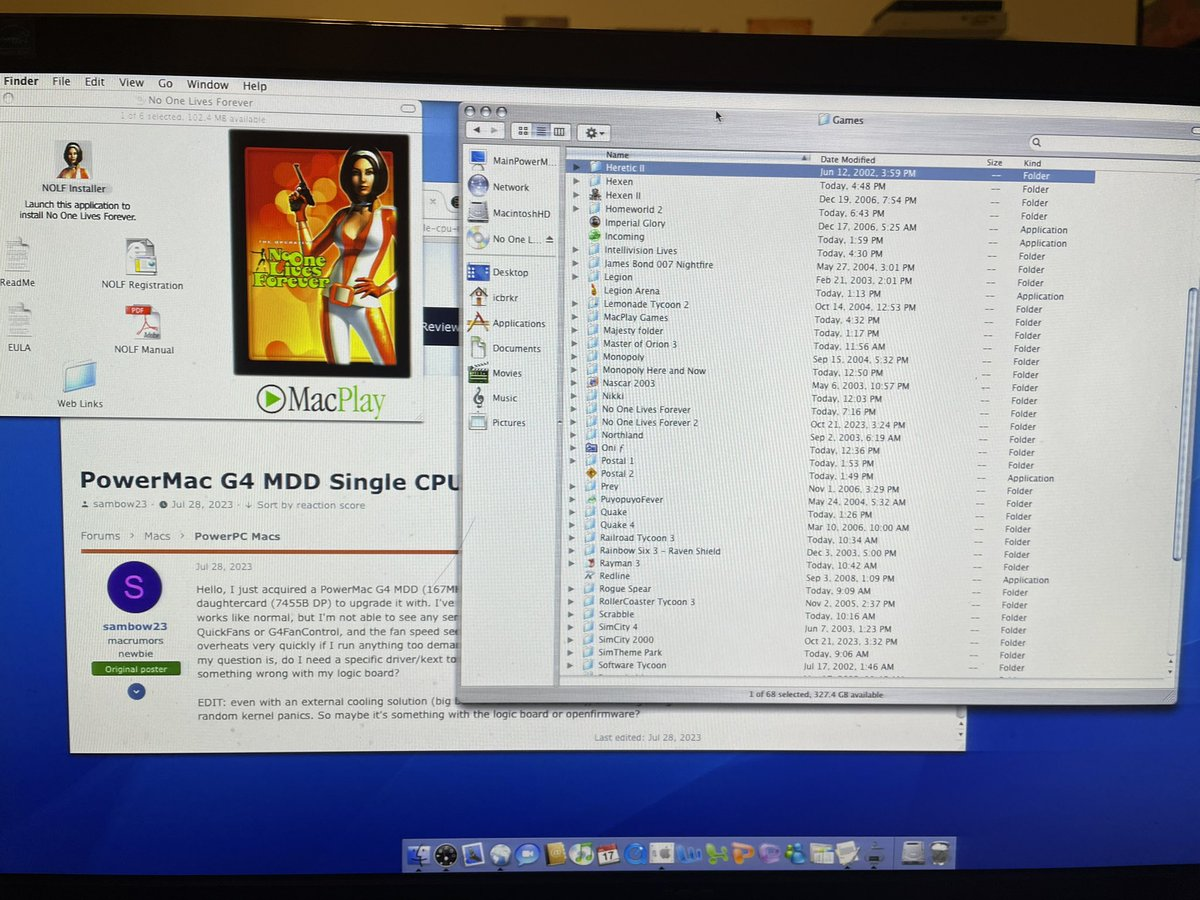
Task: Click the No One Lives Forever cover artwork
Action: tap(319, 253)
